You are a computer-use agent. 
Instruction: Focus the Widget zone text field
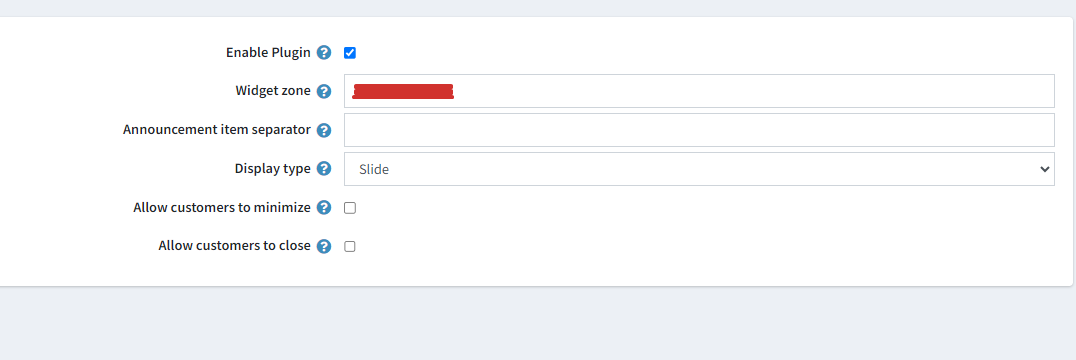click(x=699, y=91)
